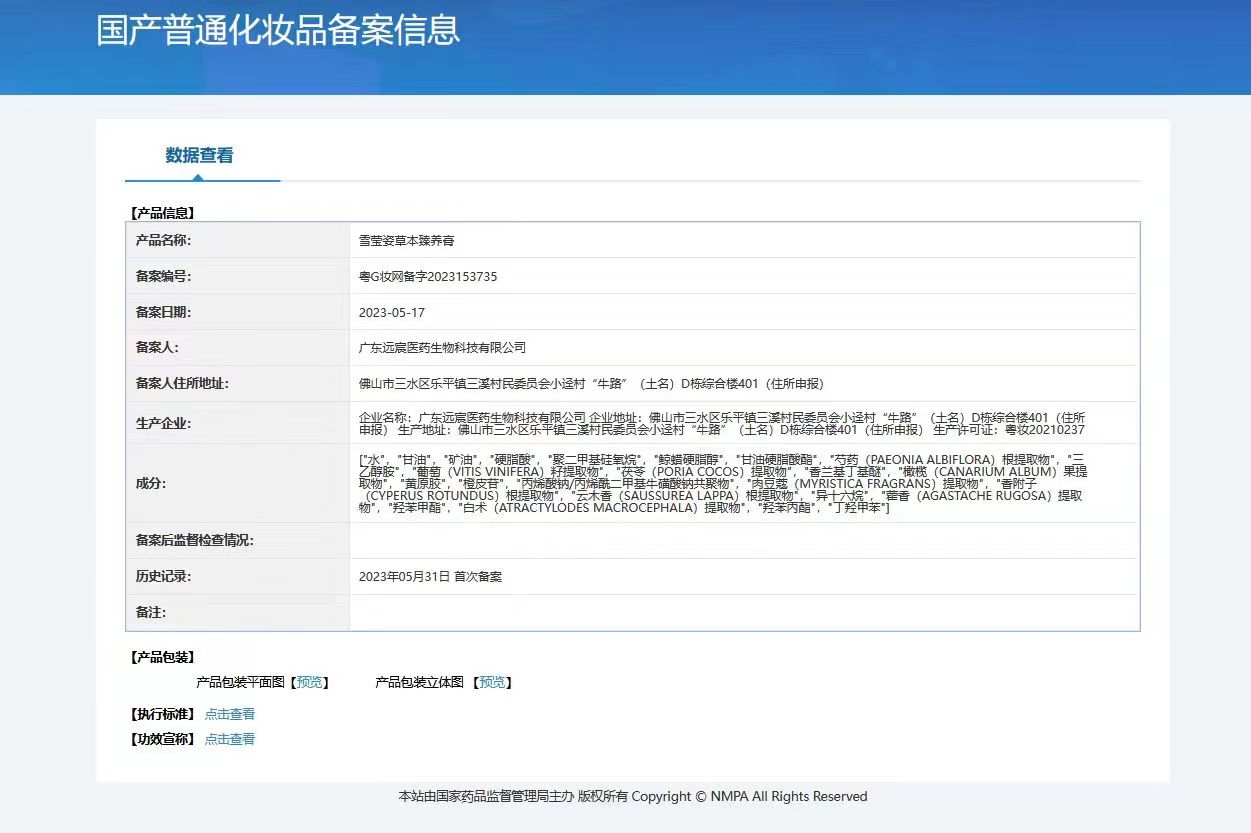
Task: Click the 【产品包装】 section heading
Action: point(163,657)
